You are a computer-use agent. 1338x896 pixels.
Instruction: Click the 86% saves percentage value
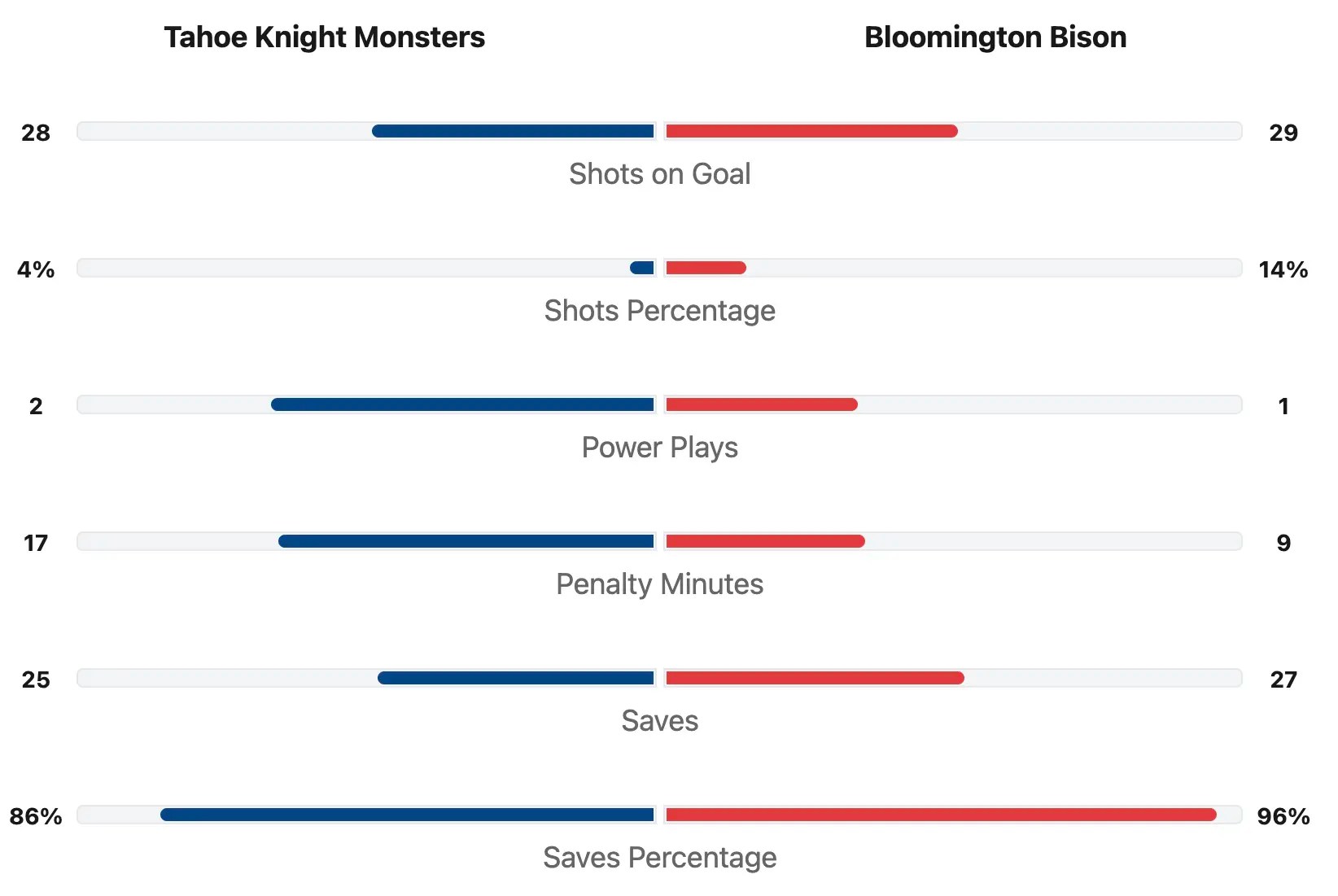(36, 816)
